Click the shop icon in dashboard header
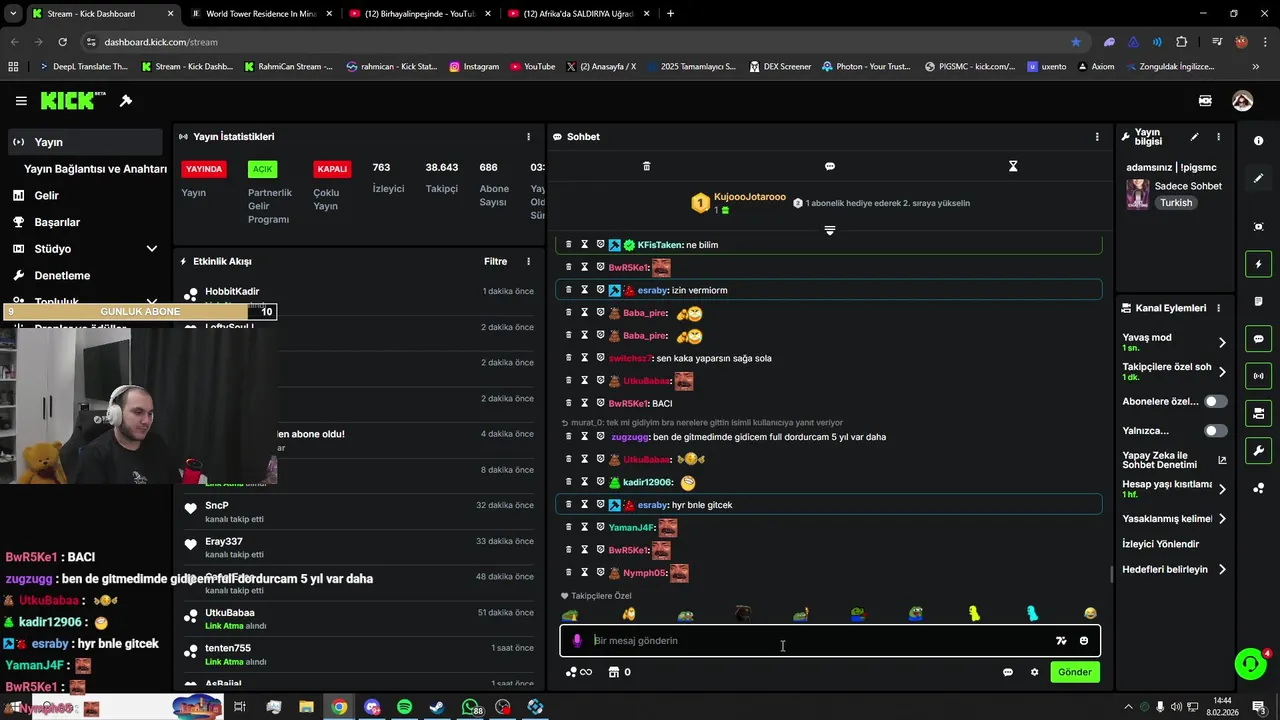1280x720 pixels. [1205, 101]
